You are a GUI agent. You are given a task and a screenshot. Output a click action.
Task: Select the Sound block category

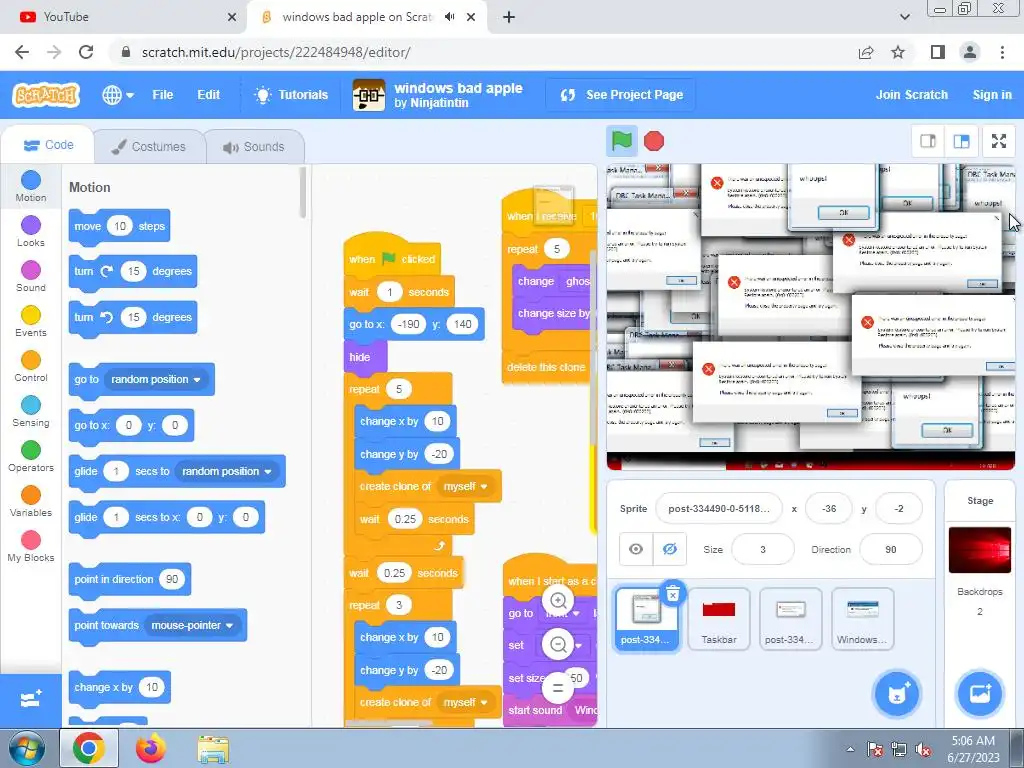(31, 277)
